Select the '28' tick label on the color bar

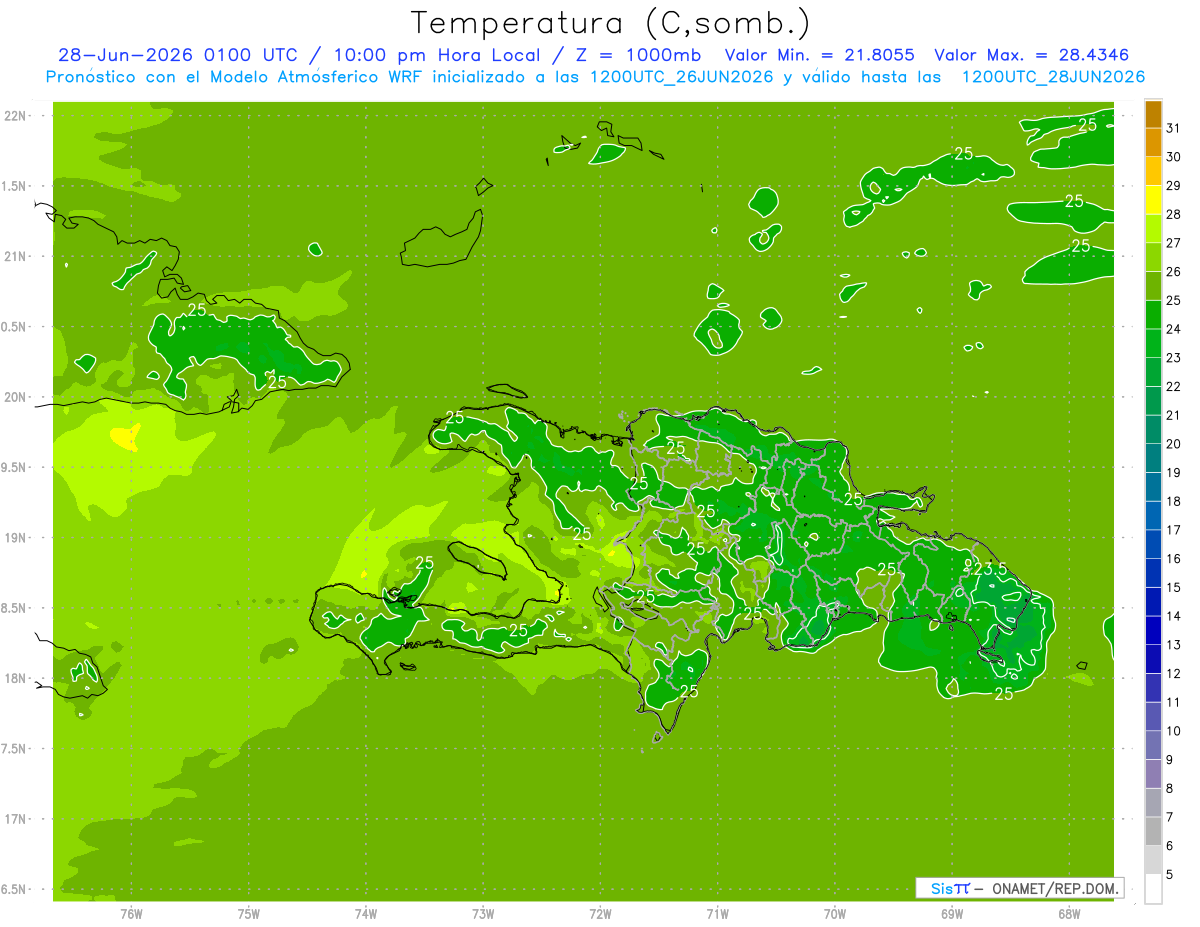click(x=1173, y=215)
